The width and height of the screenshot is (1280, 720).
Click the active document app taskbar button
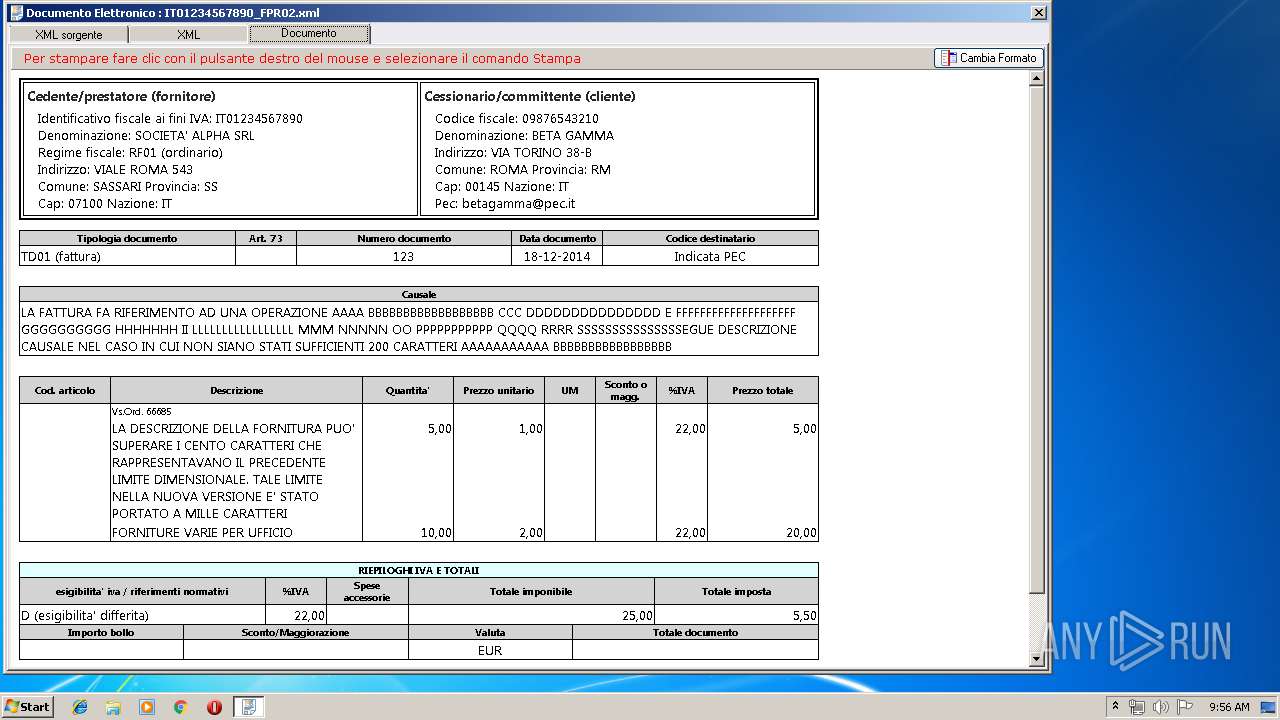coord(248,707)
